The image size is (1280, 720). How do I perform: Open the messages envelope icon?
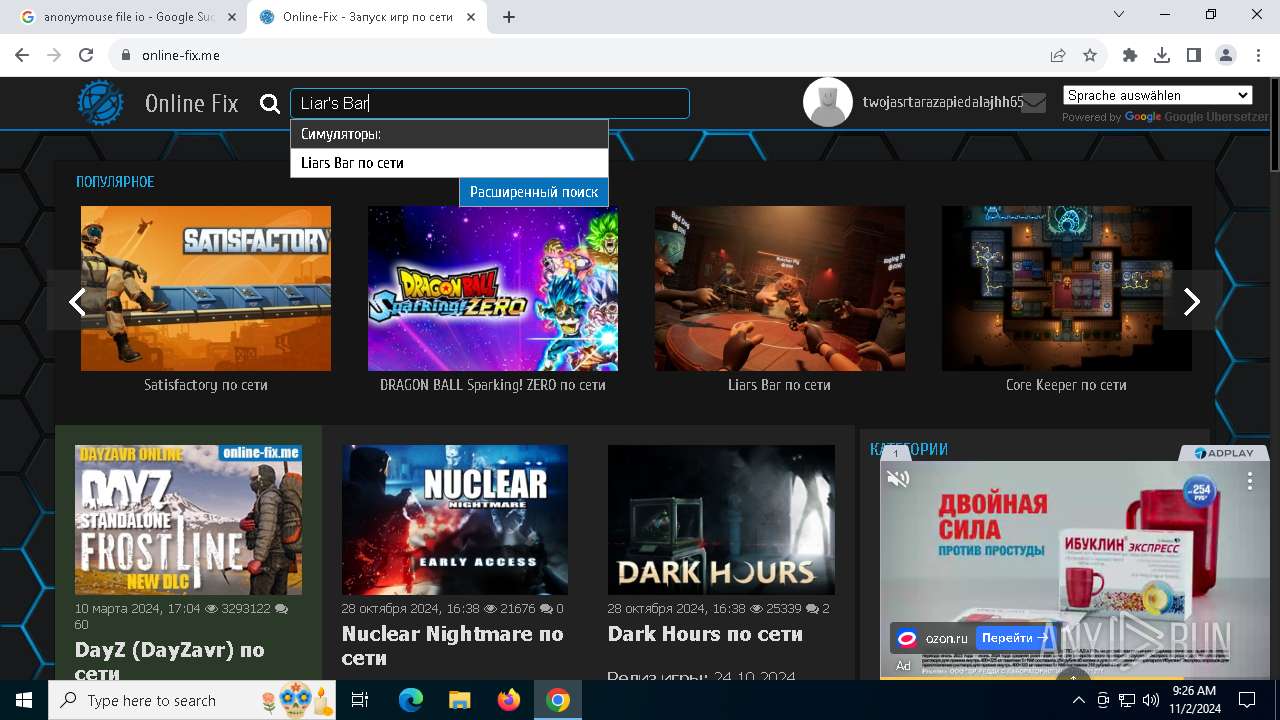pyautogui.click(x=1034, y=103)
